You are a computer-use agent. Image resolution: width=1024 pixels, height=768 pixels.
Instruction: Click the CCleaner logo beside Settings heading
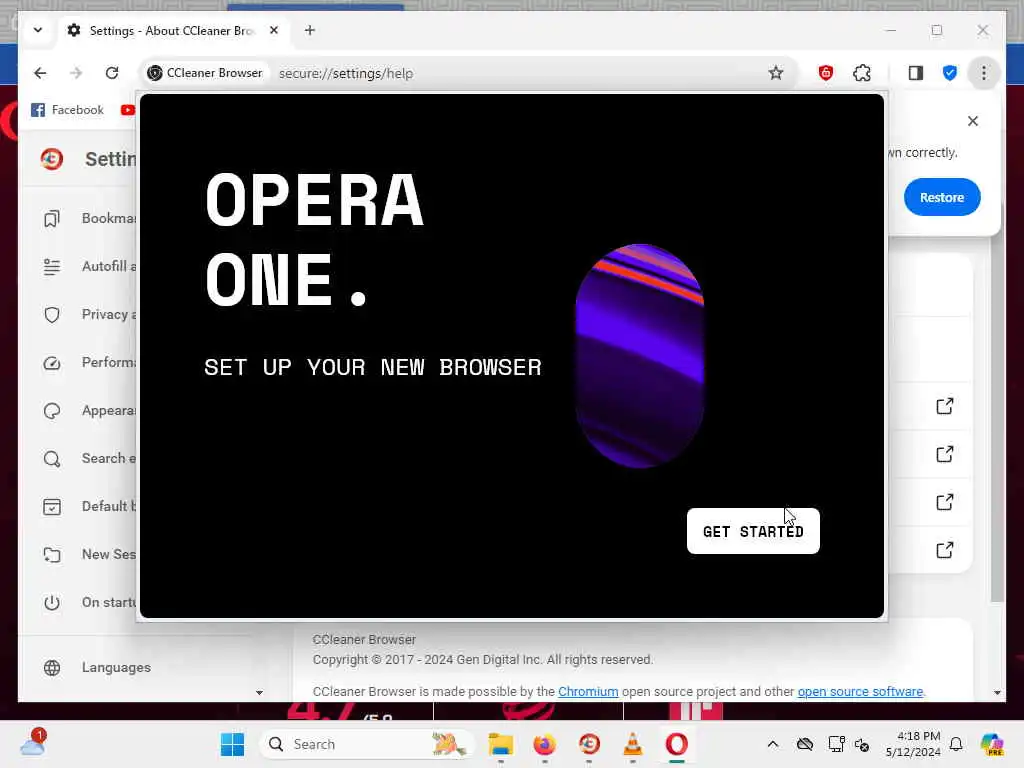click(x=52, y=159)
